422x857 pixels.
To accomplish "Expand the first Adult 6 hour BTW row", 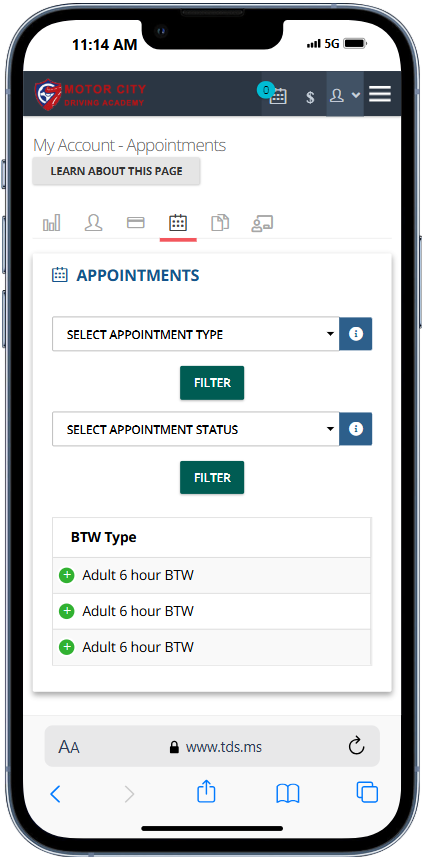I will coord(67,575).
